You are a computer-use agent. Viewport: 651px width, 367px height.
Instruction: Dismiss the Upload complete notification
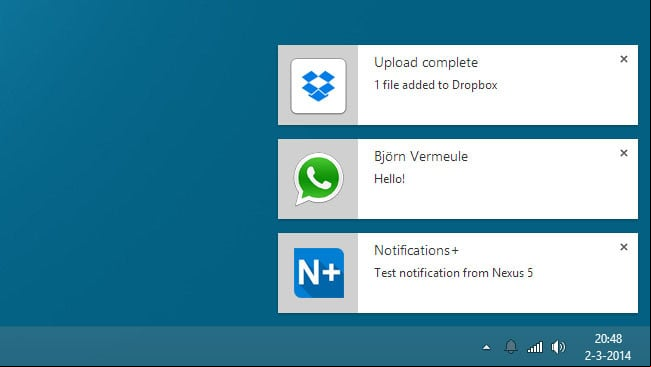coord(624,59)
